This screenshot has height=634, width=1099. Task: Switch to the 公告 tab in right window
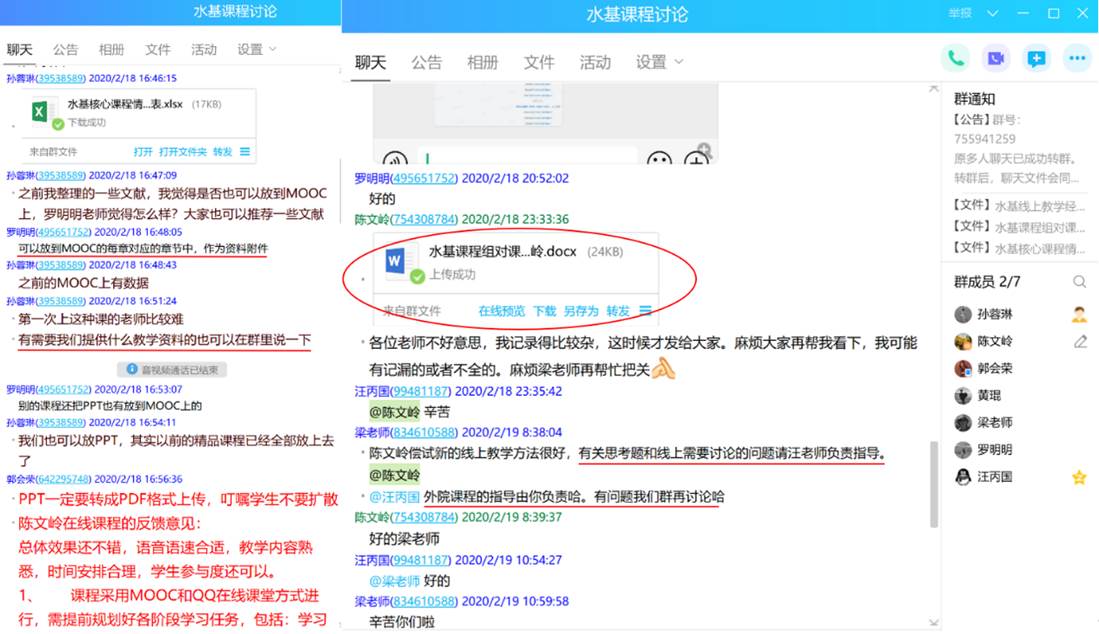tap(426, 62)
